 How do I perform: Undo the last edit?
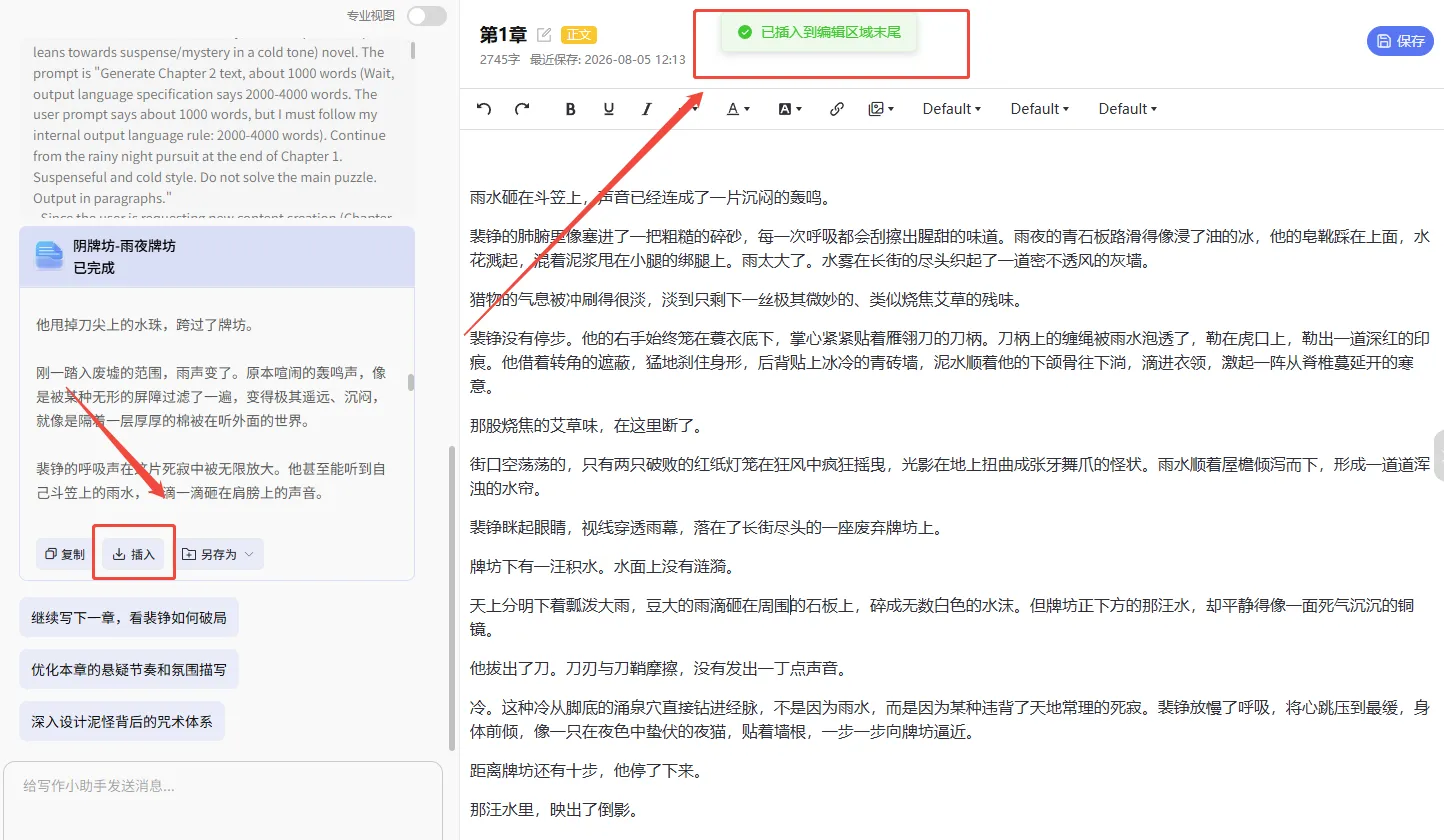(484, 109)
